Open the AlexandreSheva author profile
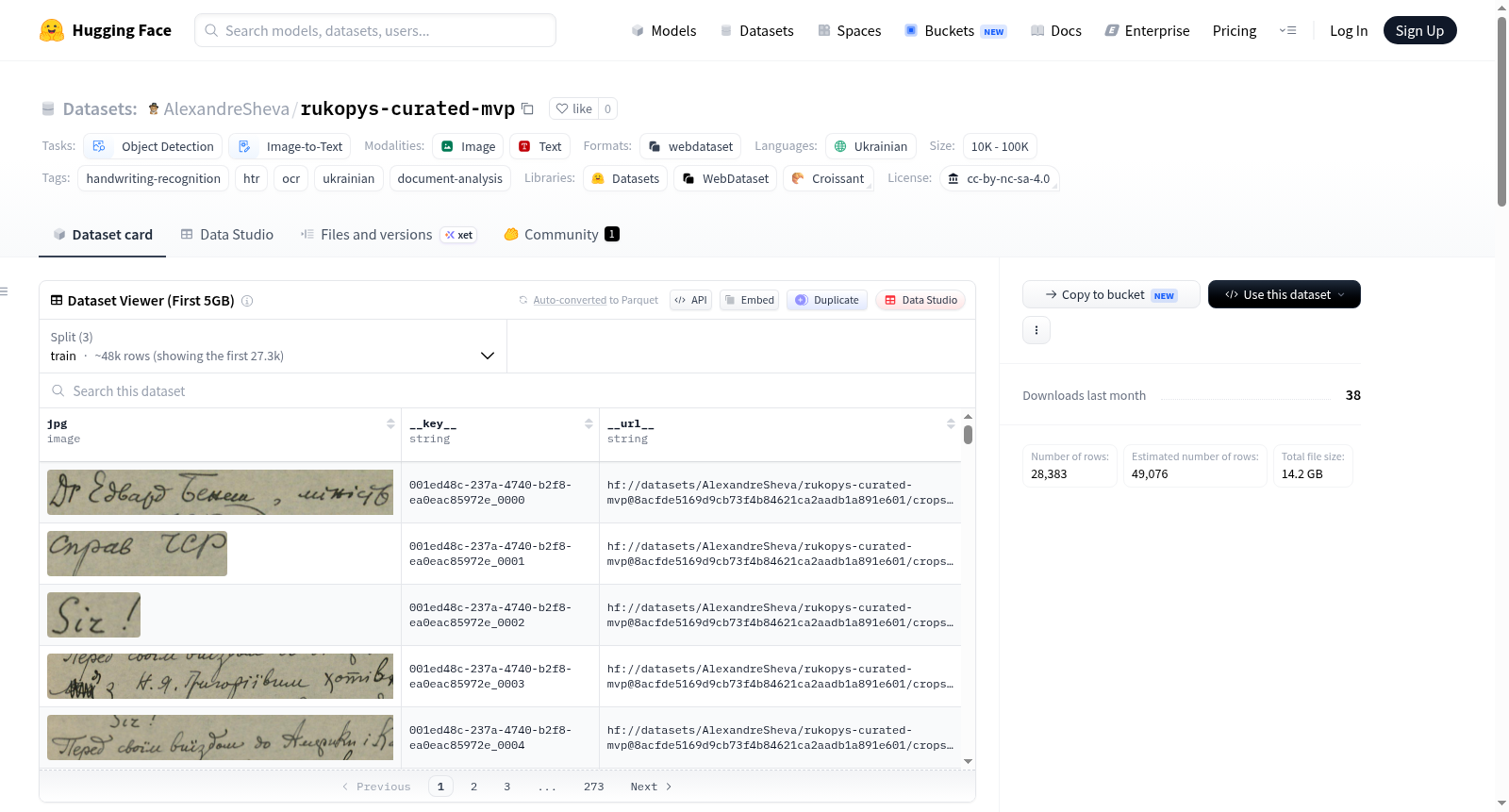1509x812 pixels. (226, 108)
